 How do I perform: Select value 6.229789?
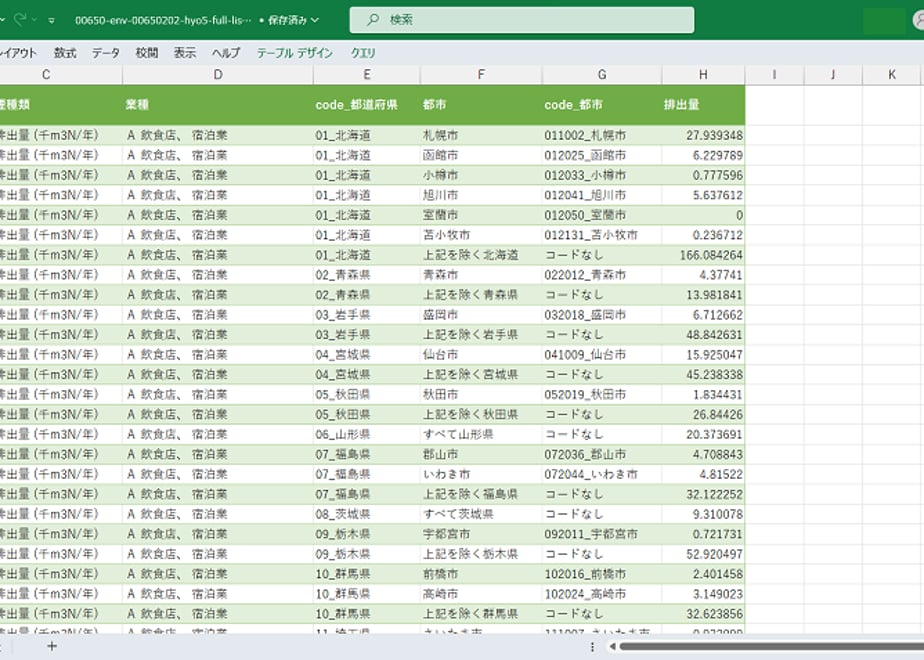coord(703,156)
